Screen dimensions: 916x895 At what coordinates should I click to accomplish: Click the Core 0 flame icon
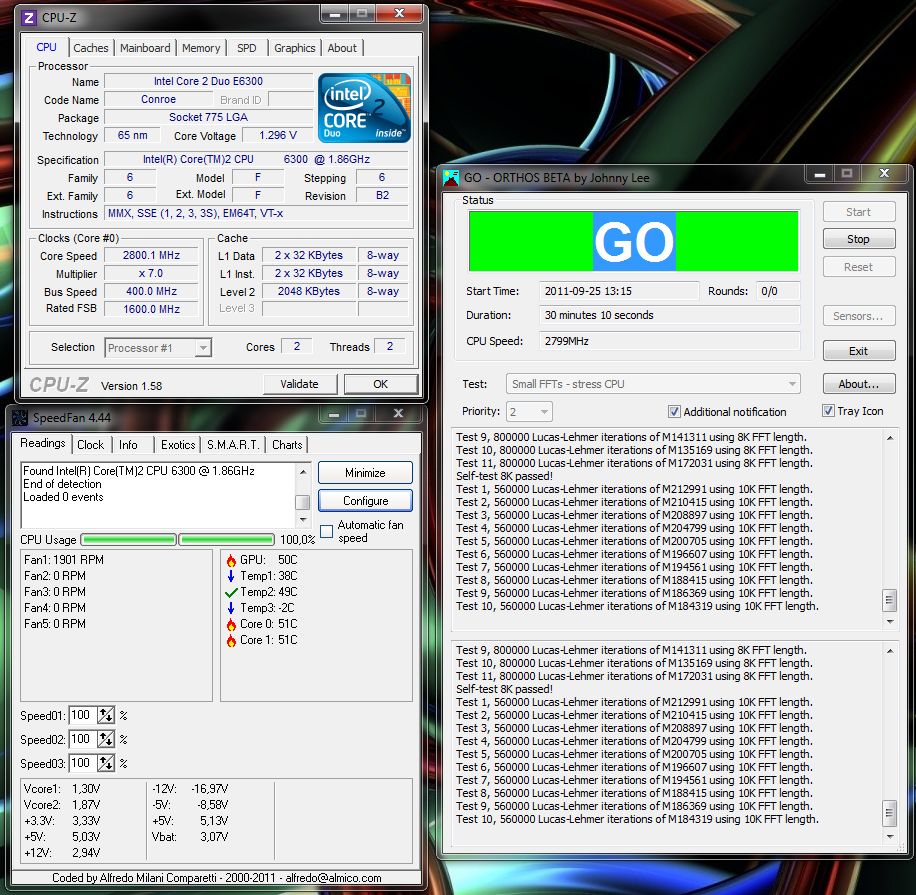231,625
